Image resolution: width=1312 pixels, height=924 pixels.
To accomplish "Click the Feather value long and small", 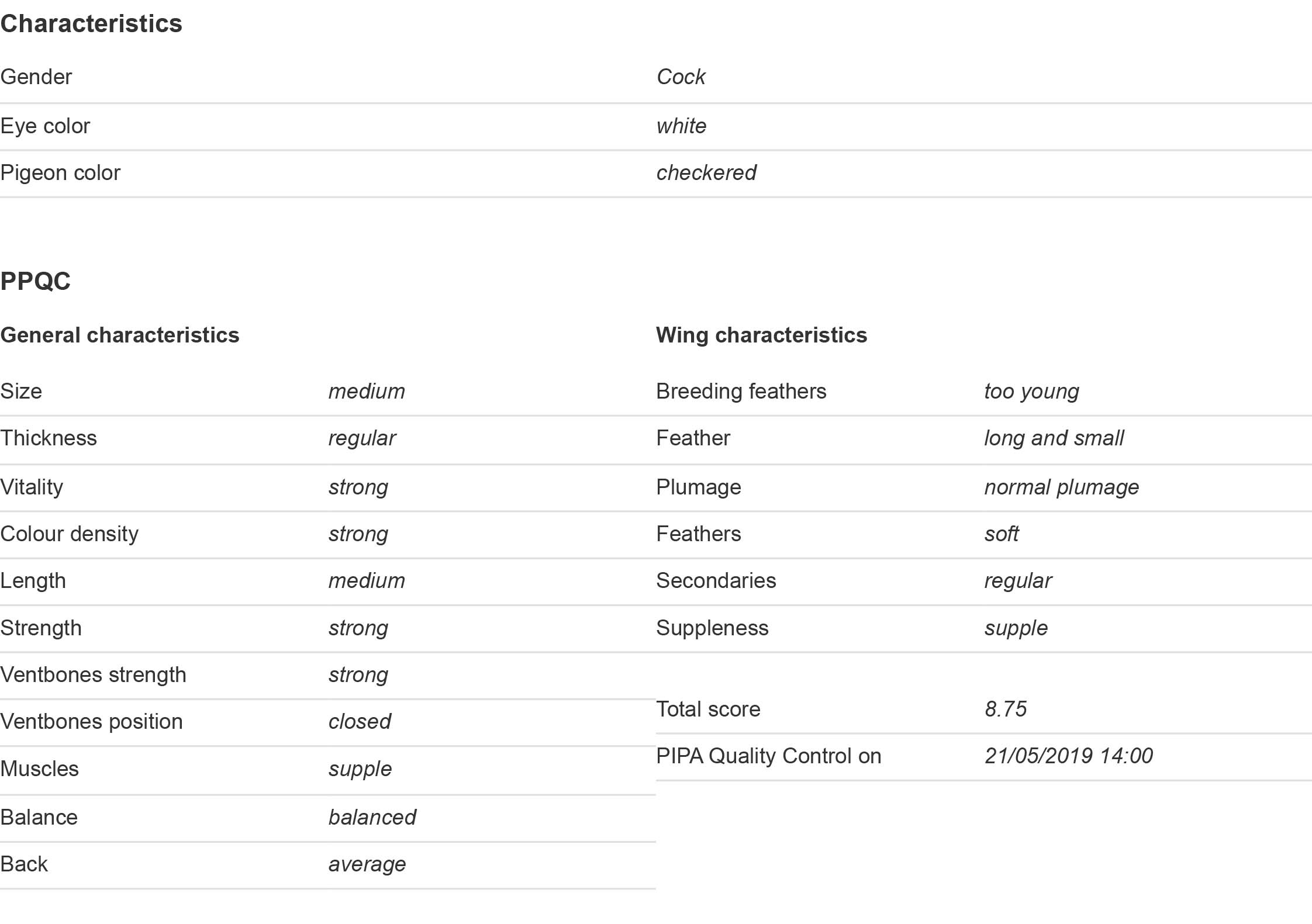I will 1054,438.
